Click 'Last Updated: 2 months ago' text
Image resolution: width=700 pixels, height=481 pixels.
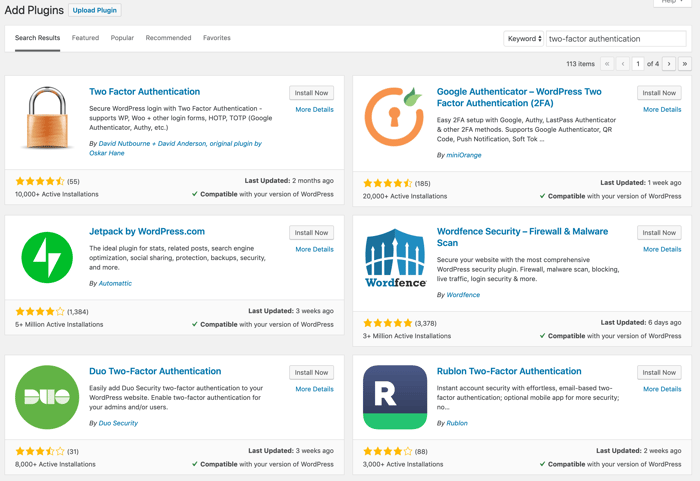click(289, 180)
